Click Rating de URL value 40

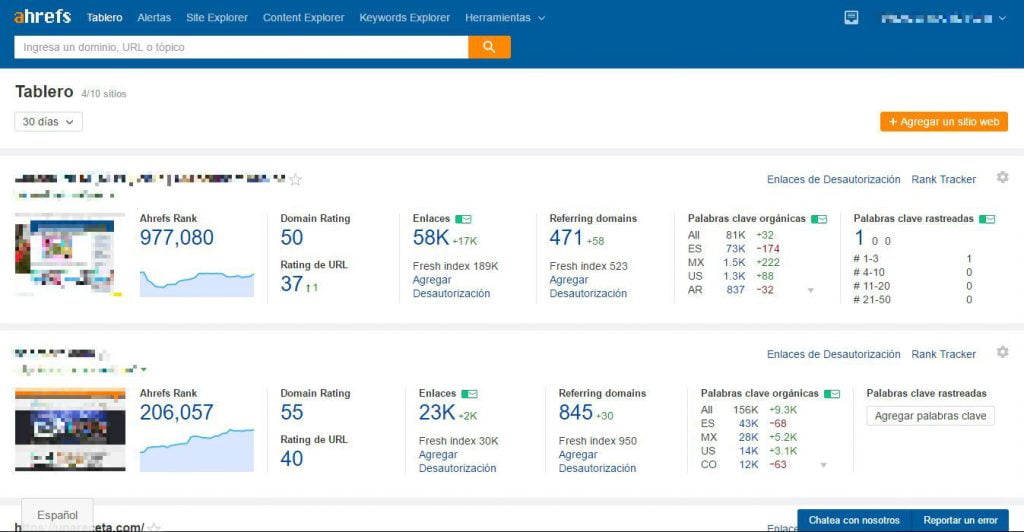(x=291, y=459)
